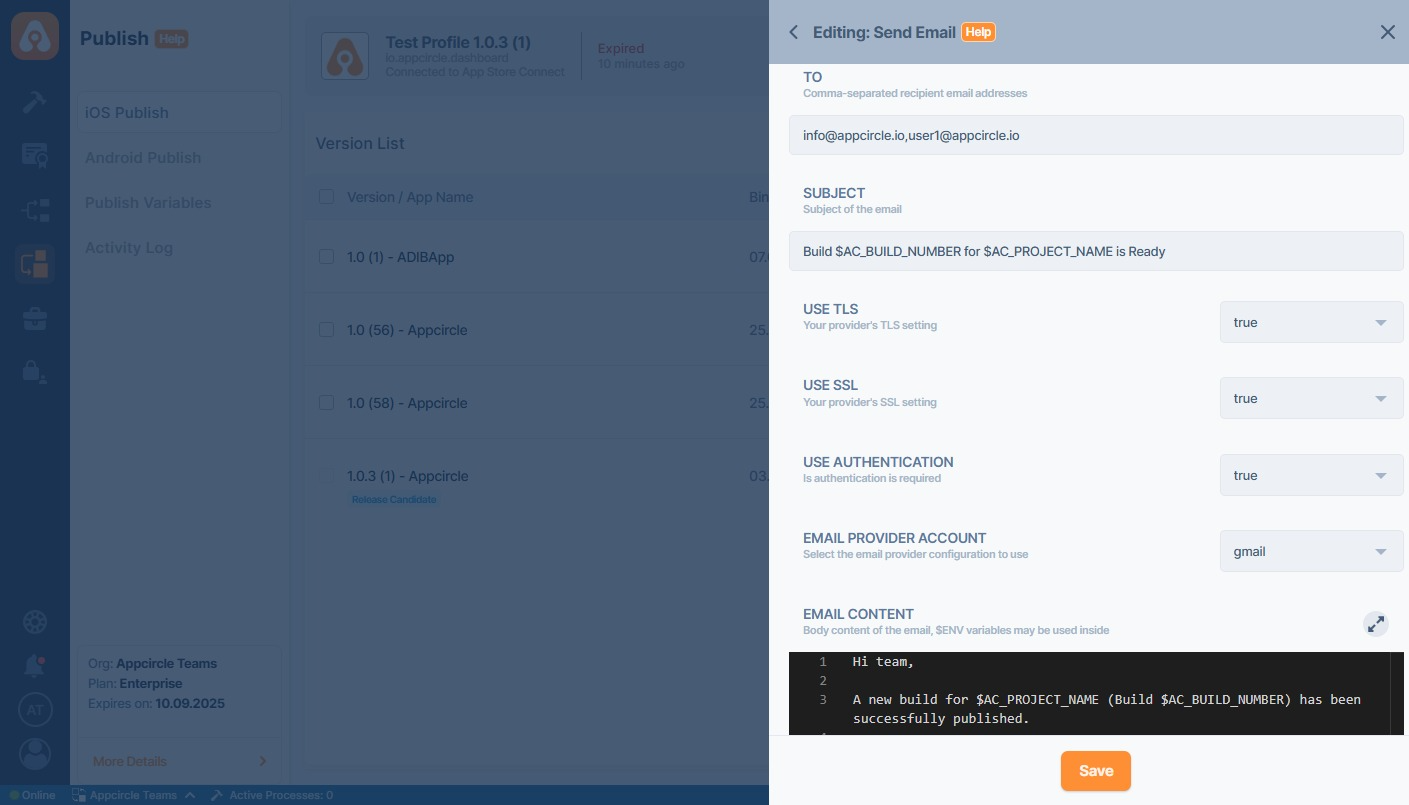Image resolution: width=1409 pixels, height=805 pixels.
Task: Expand the Email Provider Account dropdown
Action: pyautogui.click(x=1311, y=552)
